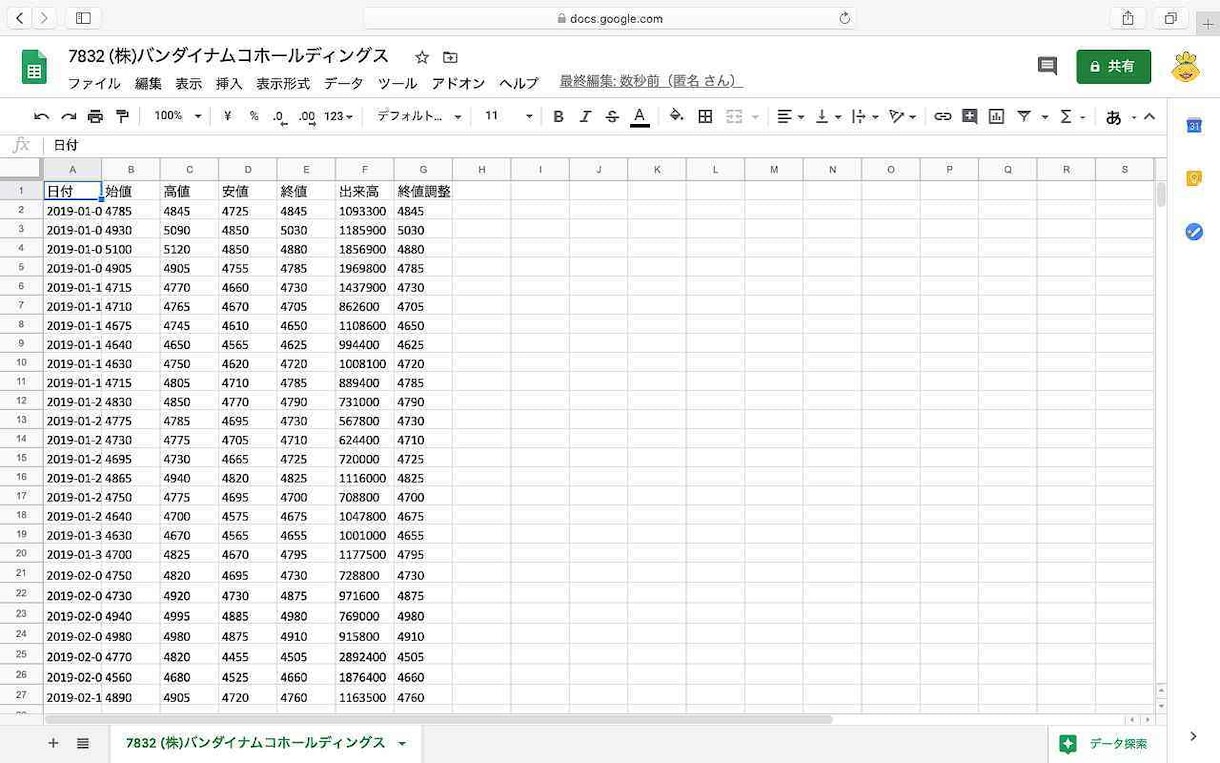Open the ツール menu

[397, 84]
